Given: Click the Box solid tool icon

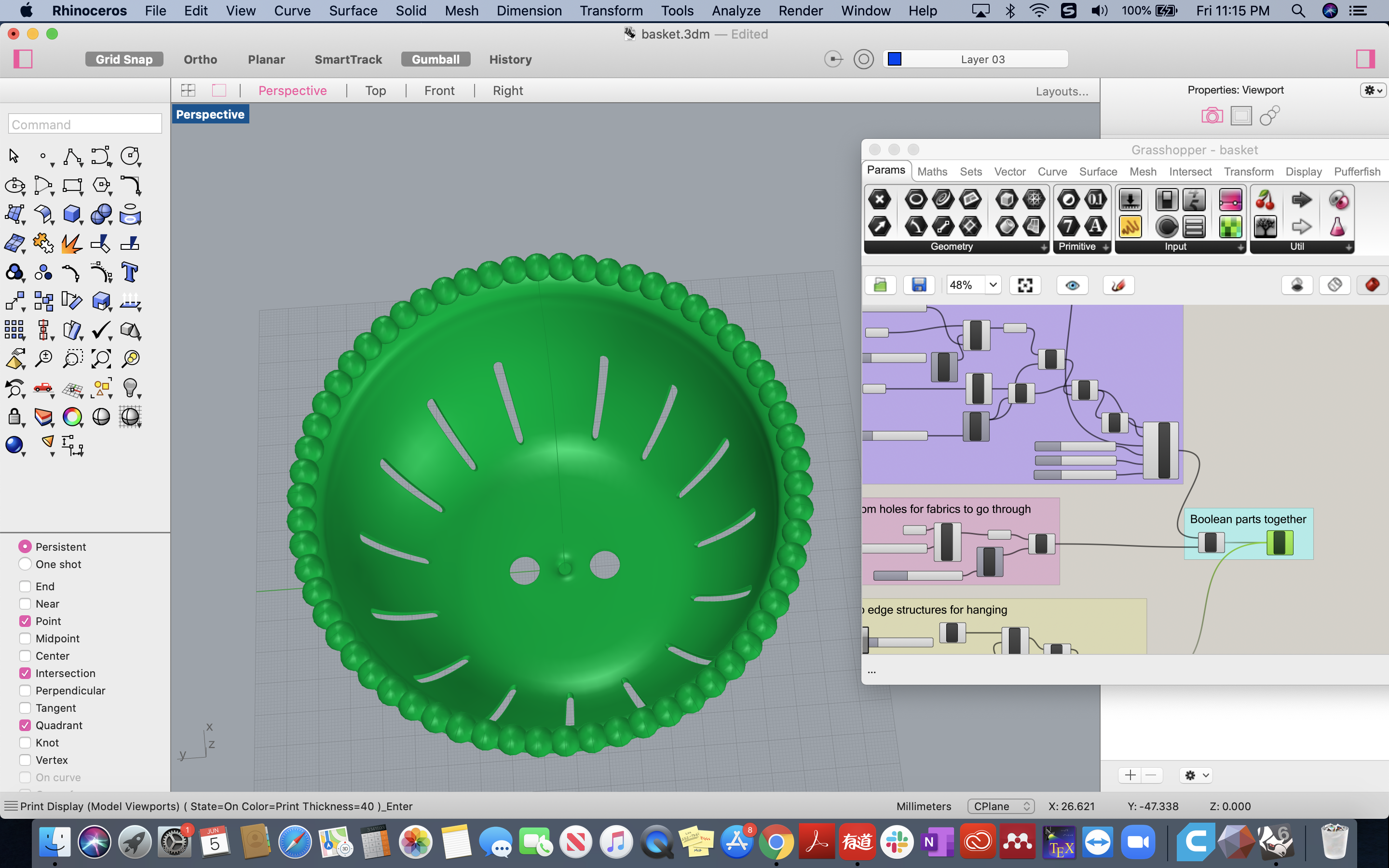Looking at the screenshot, I should [72, 214].
